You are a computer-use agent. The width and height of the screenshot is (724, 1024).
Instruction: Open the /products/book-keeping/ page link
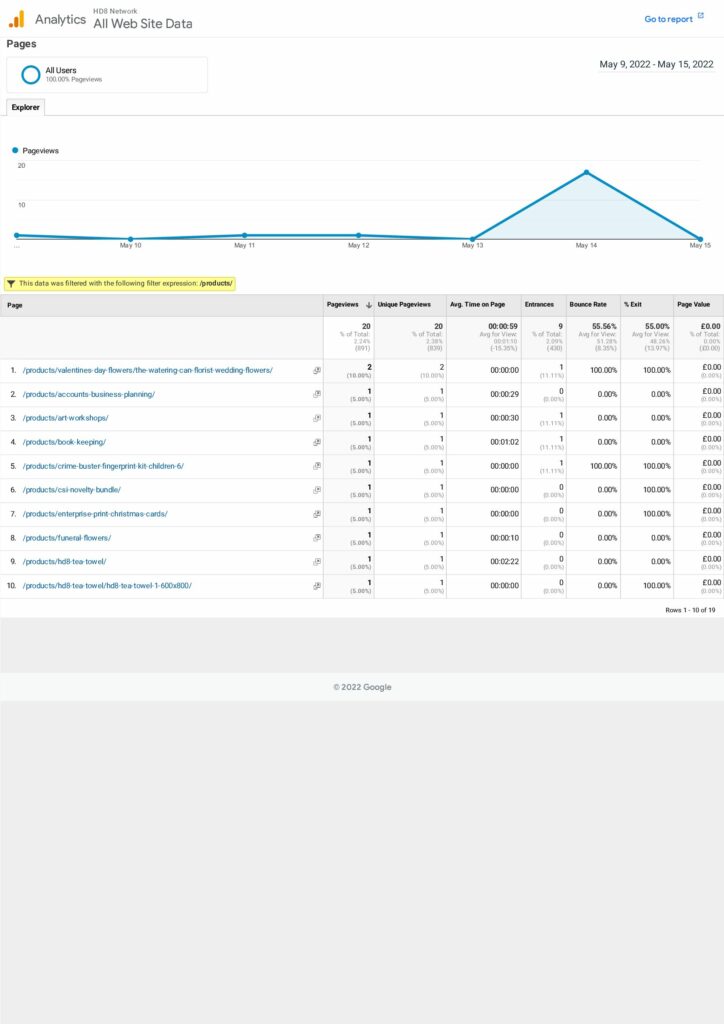point(64,442)
